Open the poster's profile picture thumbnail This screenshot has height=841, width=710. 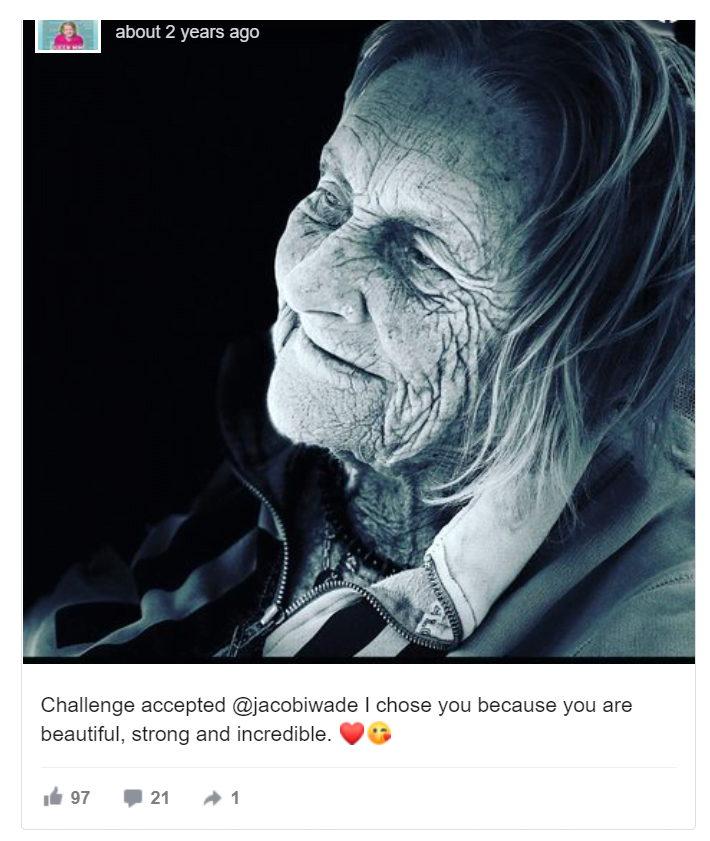click(68, 36)
